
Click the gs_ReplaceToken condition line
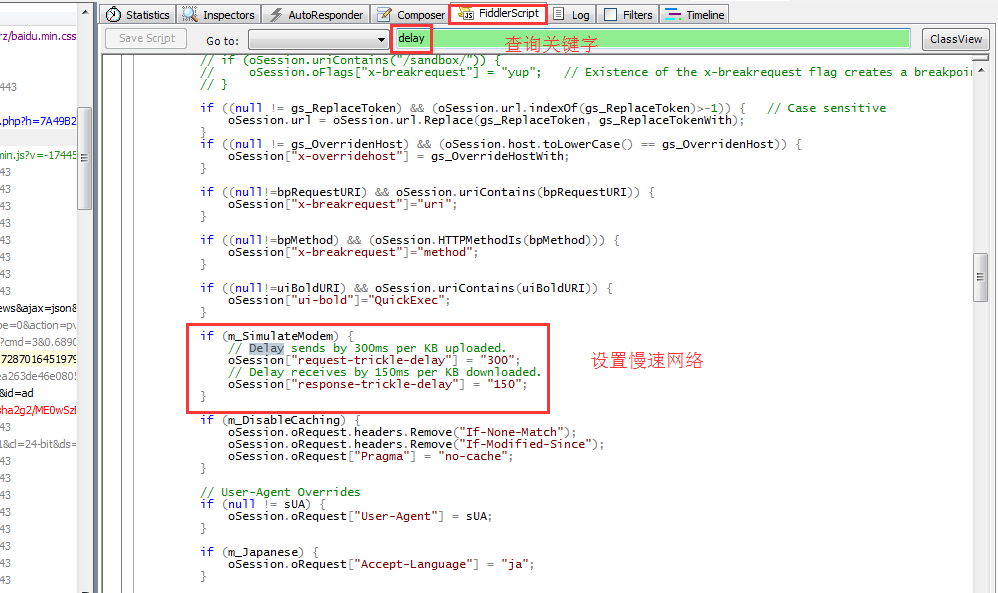[x=472, y=108]
